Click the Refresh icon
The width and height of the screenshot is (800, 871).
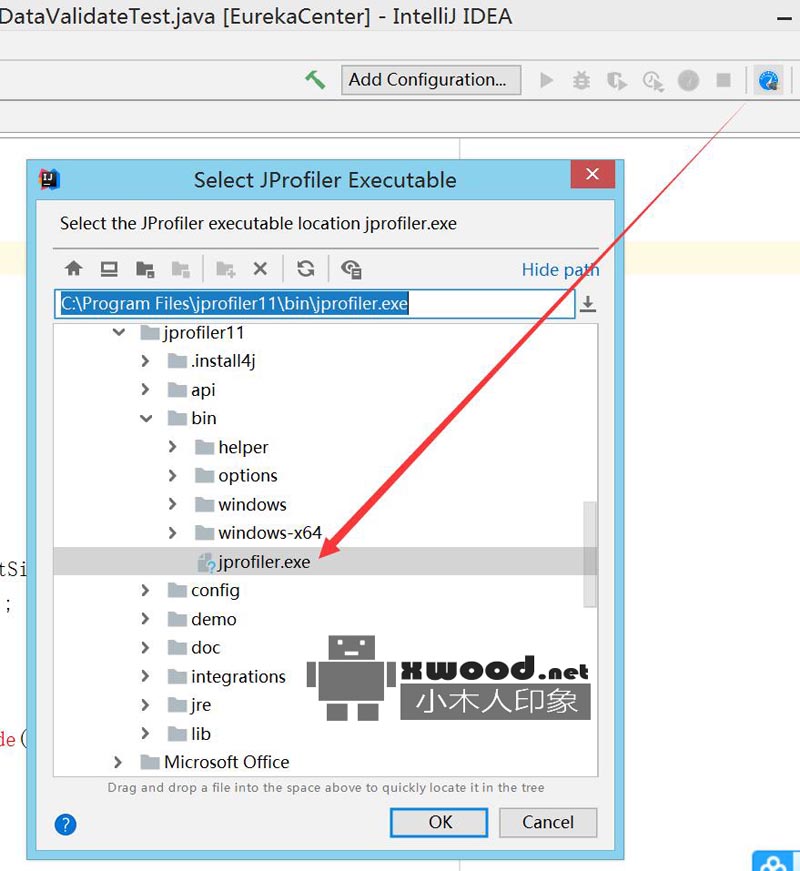[x=306, y=269]
